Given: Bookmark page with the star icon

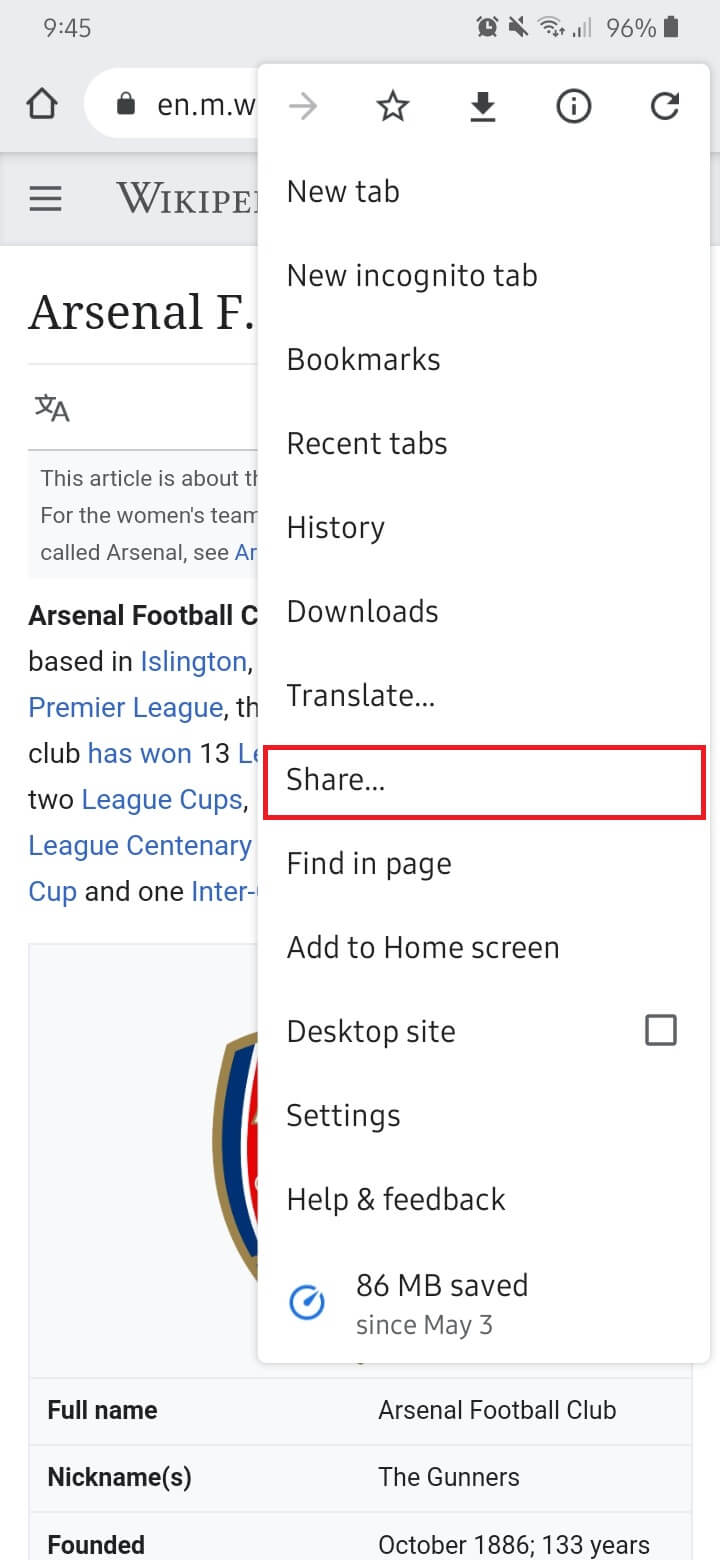Looking at the screenshot, I should 393,106.
